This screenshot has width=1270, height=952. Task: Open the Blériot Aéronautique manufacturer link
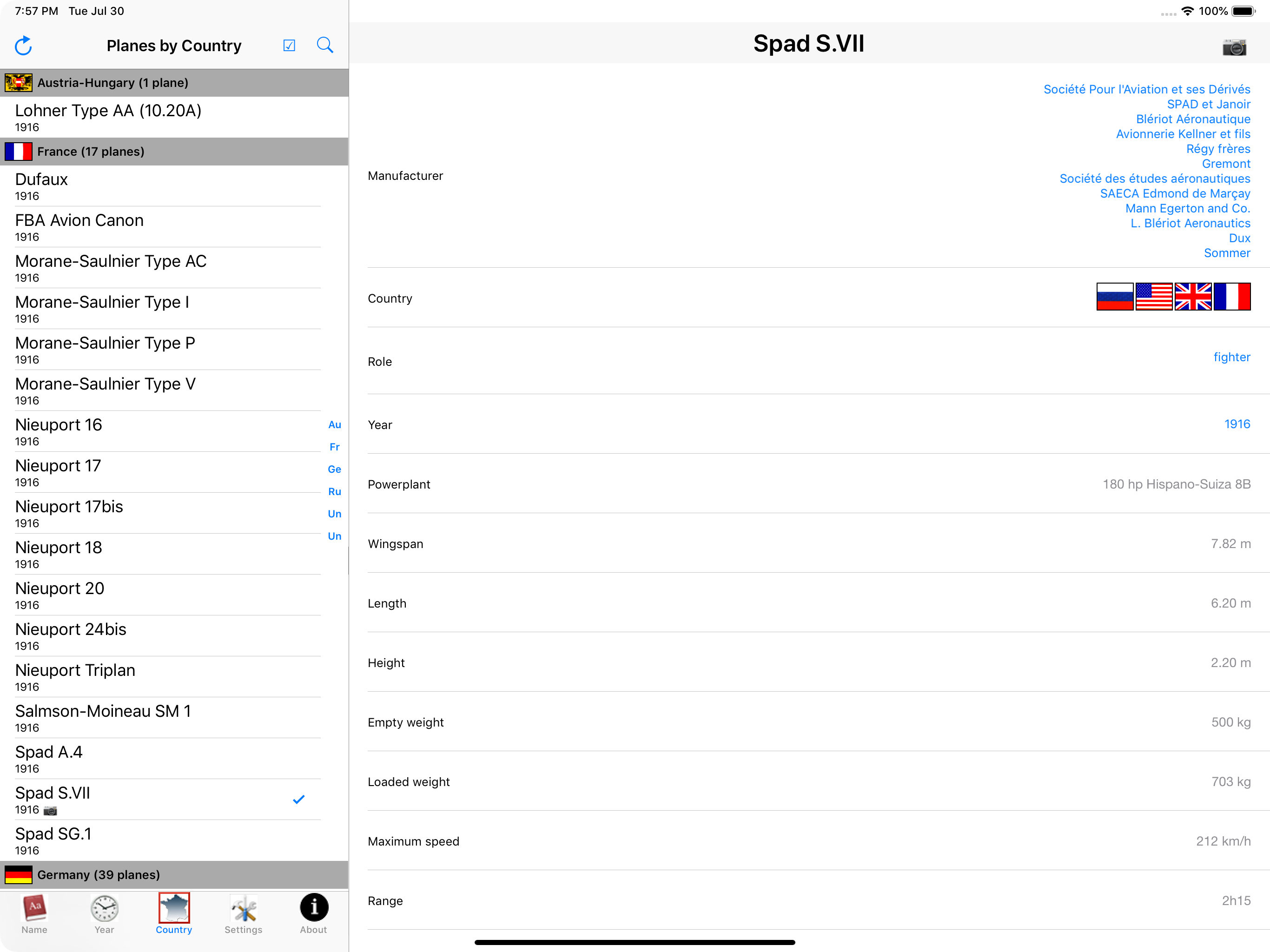[x=1193, y=119]
